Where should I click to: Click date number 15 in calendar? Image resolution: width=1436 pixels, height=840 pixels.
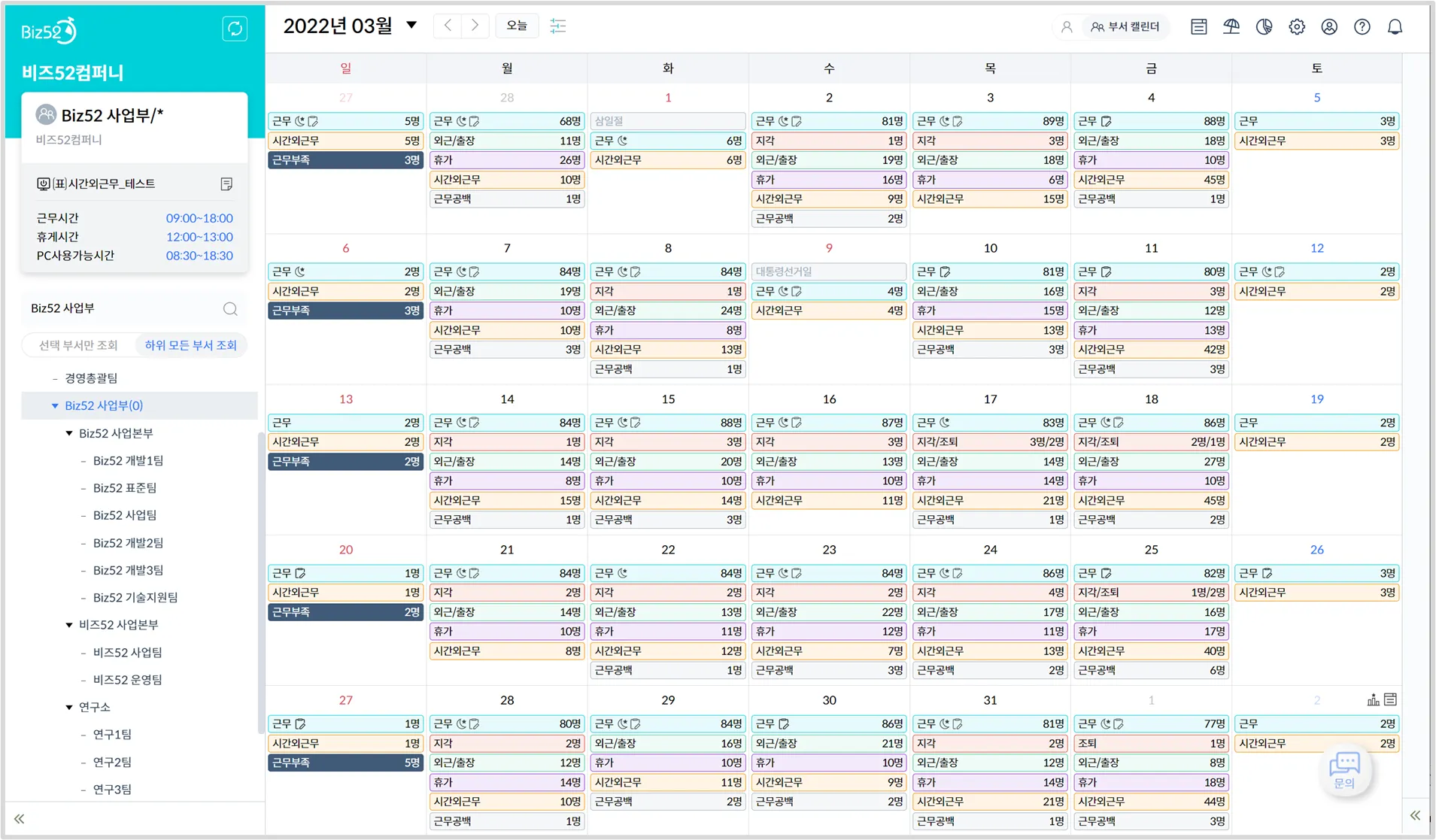[x=668, y=399]
